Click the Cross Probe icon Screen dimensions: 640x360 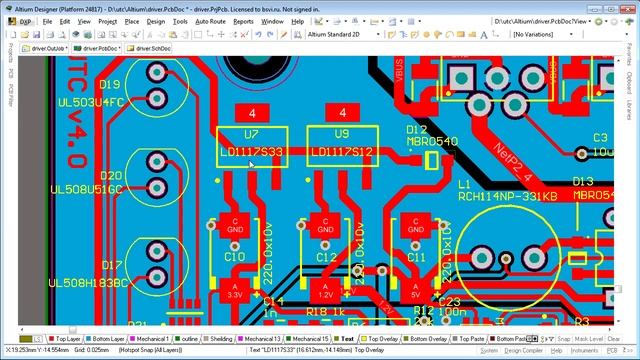tap(283, 35)
